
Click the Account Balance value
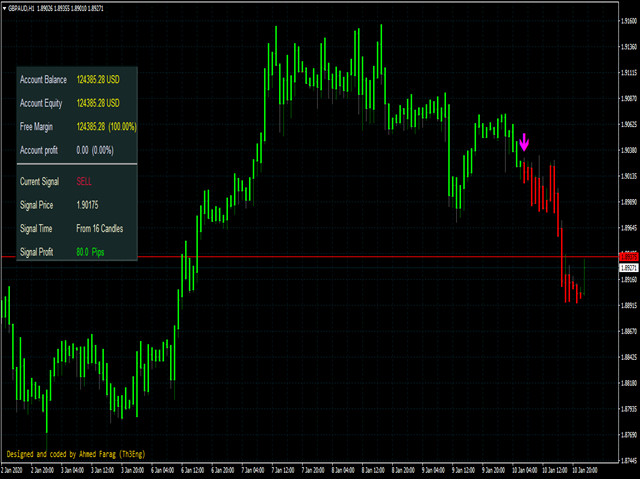(98, 79)
